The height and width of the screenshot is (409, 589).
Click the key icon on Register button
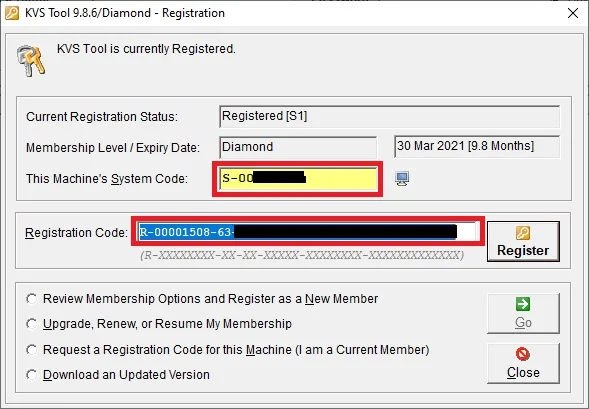click(x=523, y=233)
